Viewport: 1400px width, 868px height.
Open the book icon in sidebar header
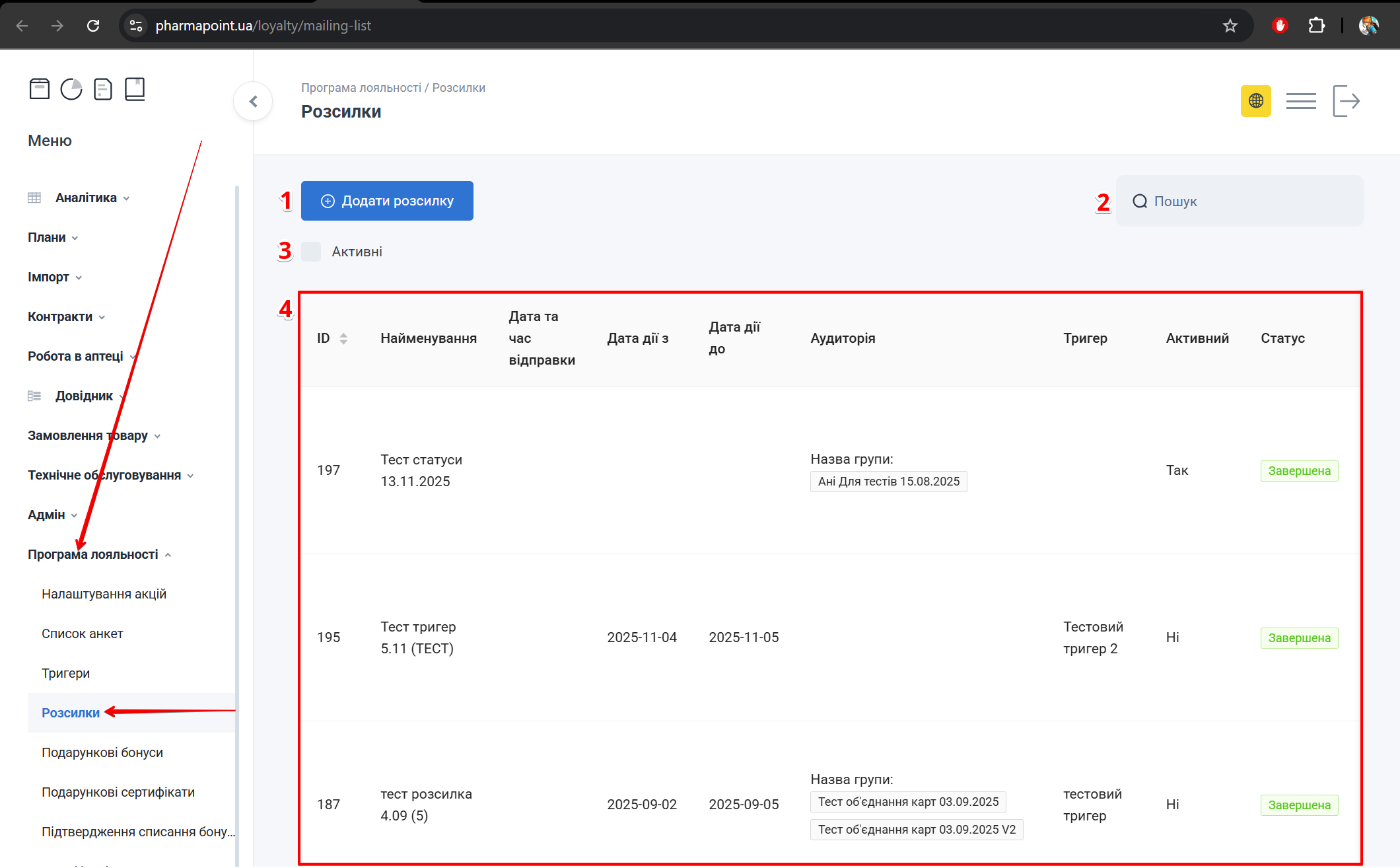click(135, 89)
